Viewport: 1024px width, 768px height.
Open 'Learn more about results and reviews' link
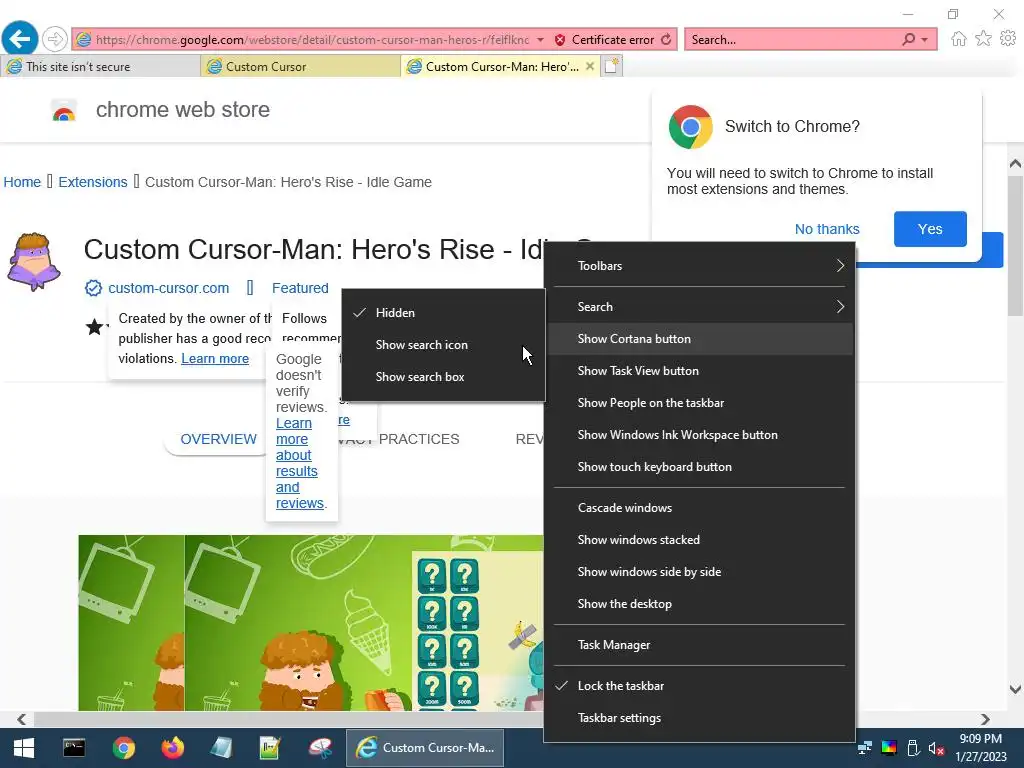pos(298,463)
